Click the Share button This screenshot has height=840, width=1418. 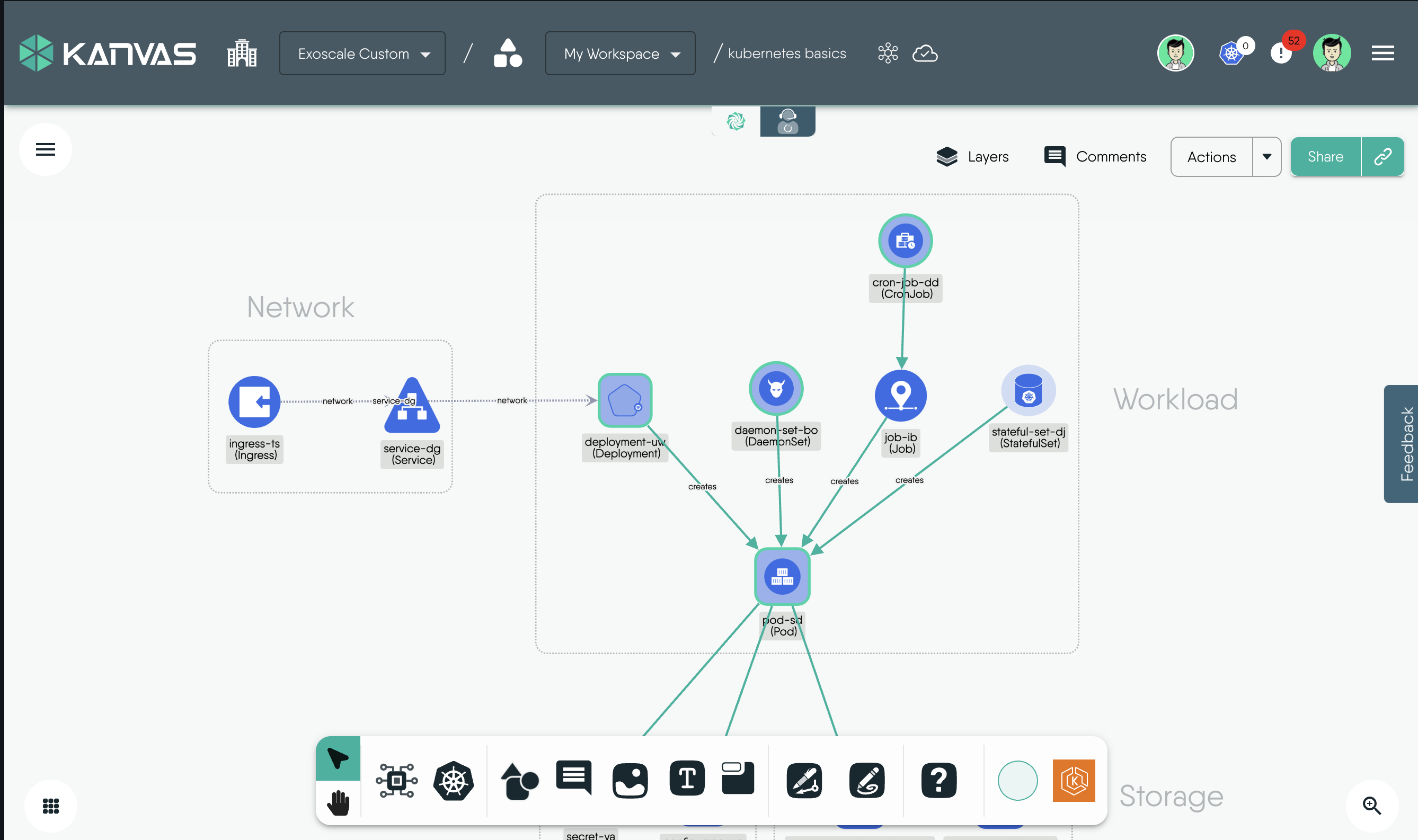[1325, 157]
